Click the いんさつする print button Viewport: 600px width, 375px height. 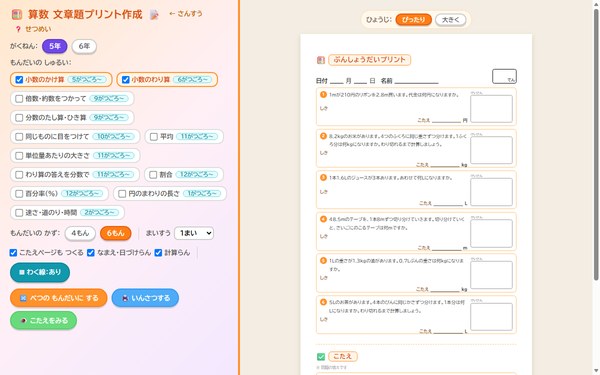point(145,298)
